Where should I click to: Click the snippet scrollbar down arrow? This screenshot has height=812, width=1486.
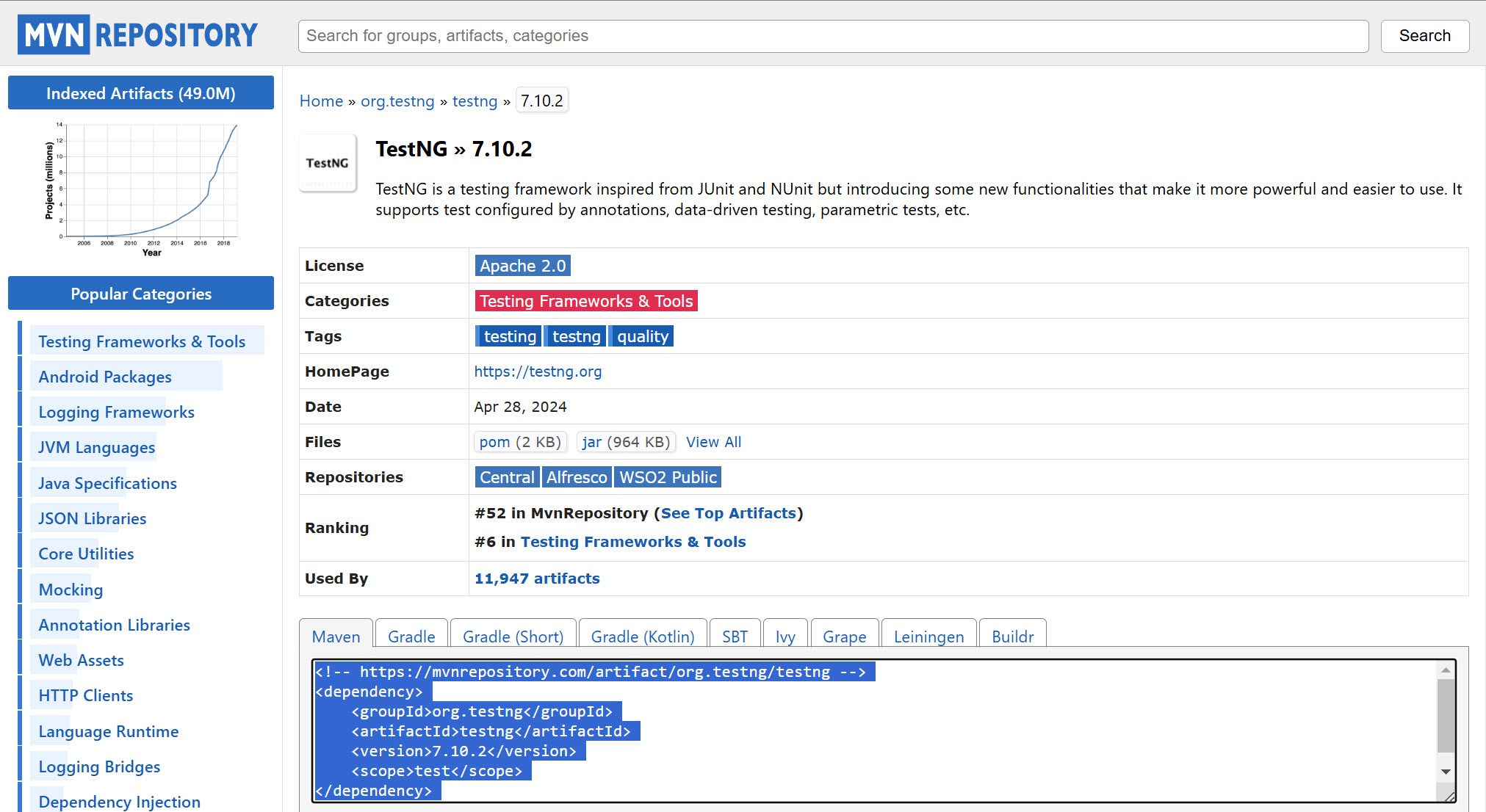[x=1446, y=772]
